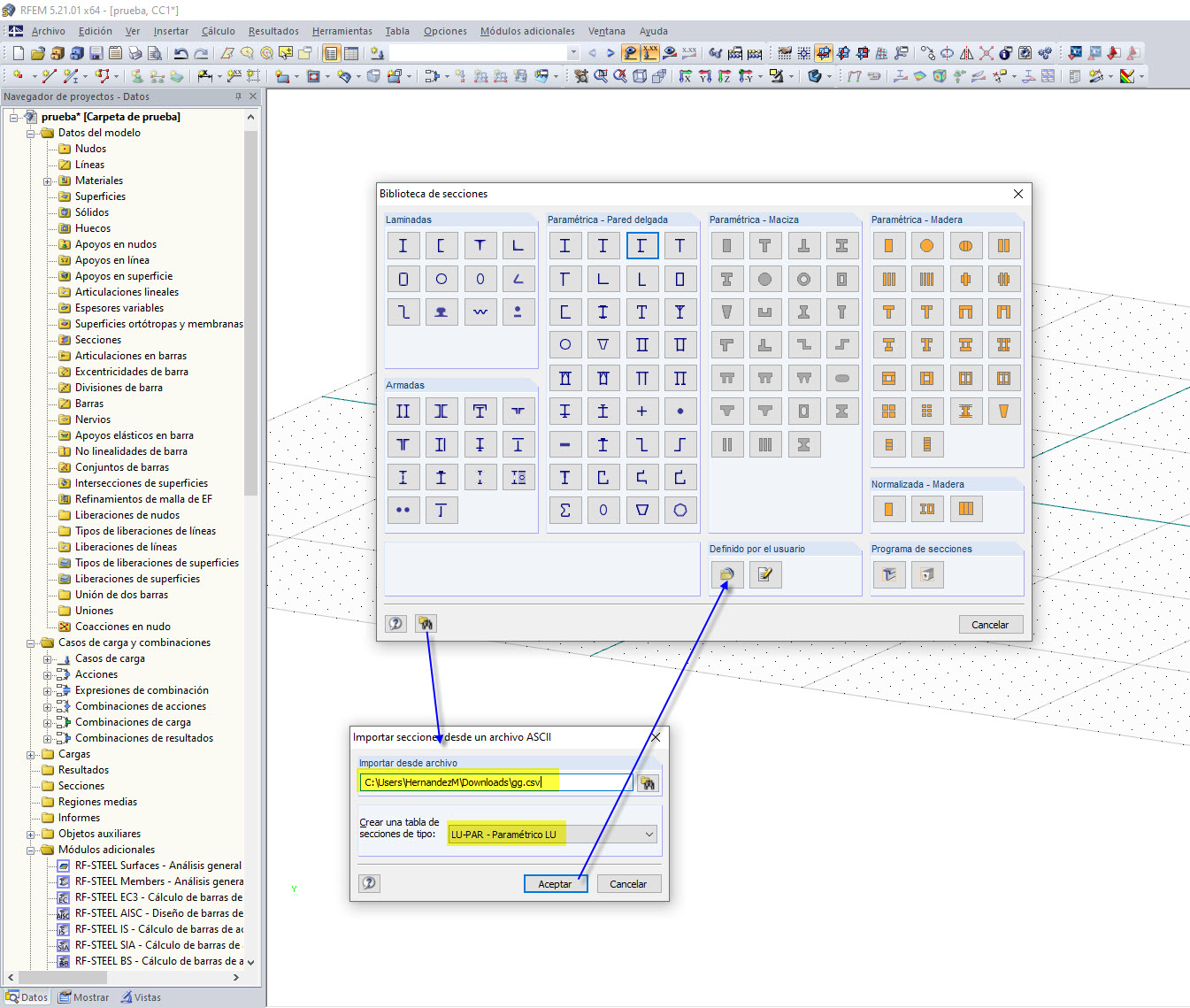Viewport: 1190px width, 1008px height.
Task: Open the Herramientas menu
Action: (342, 31)
